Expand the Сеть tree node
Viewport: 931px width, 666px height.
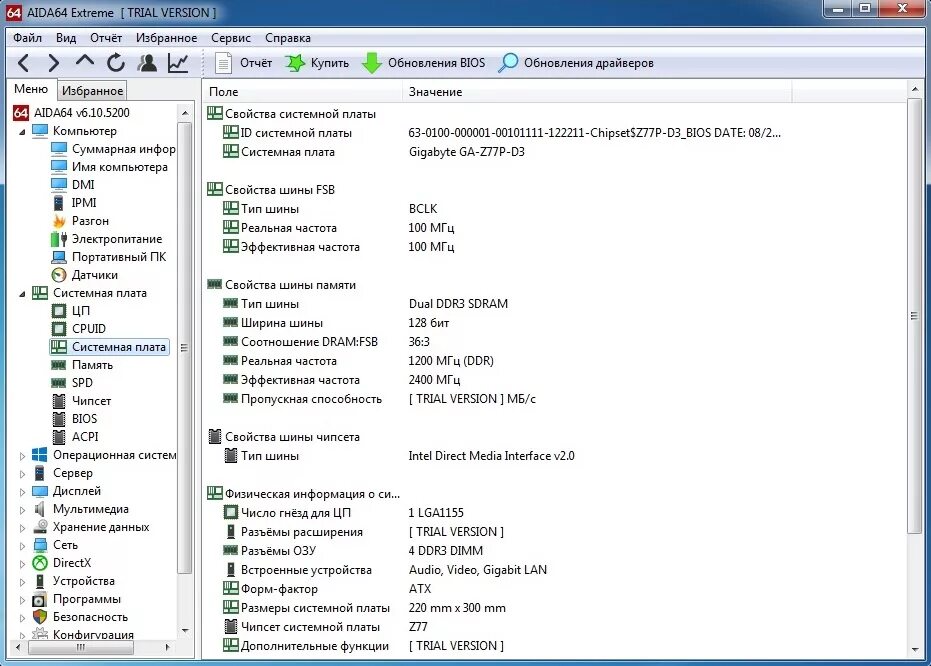(22, 546)
